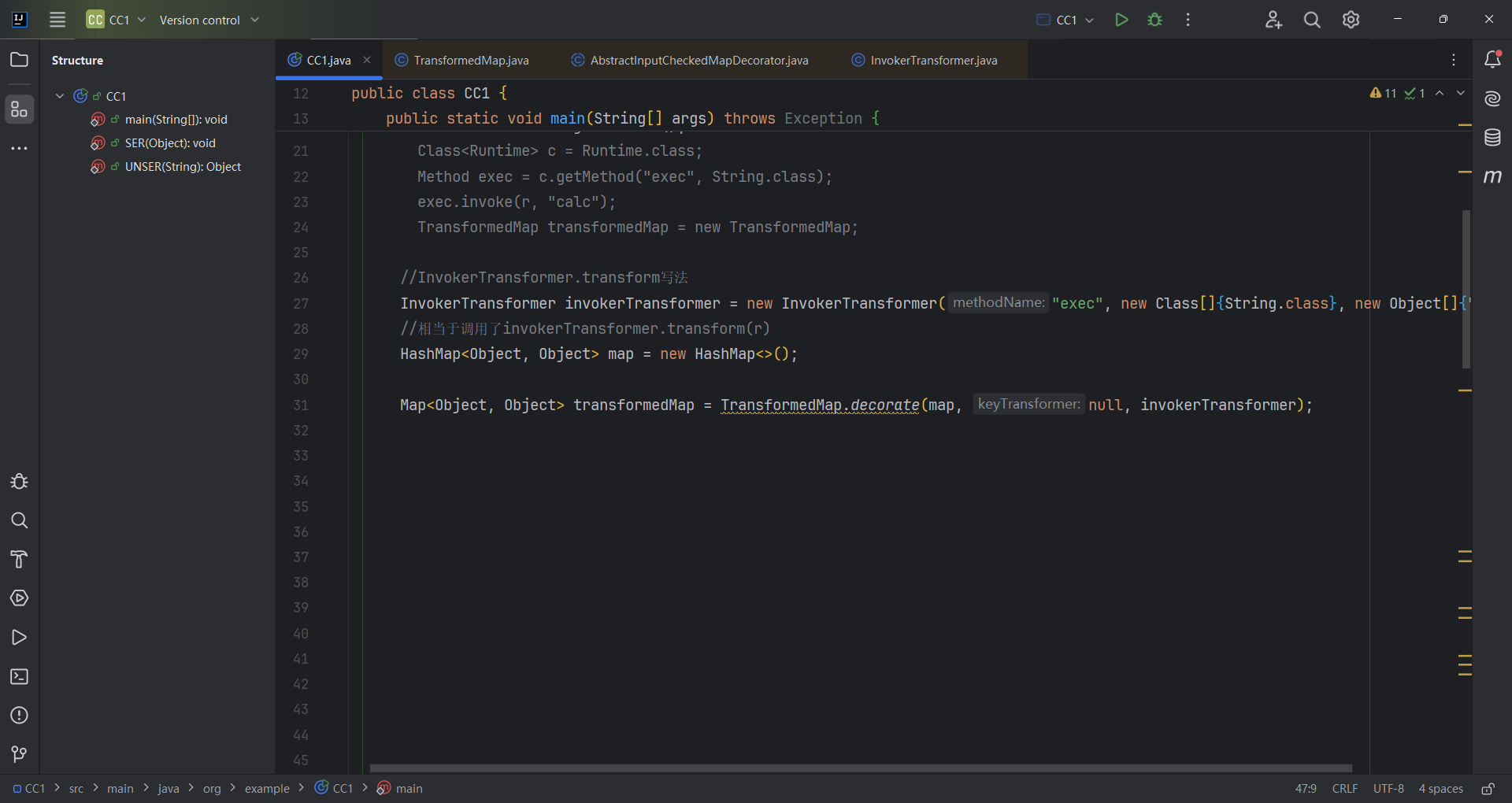This screenshot has width=1512, height=803.
Task: Open Database tool window
Action: (1492, 138)
